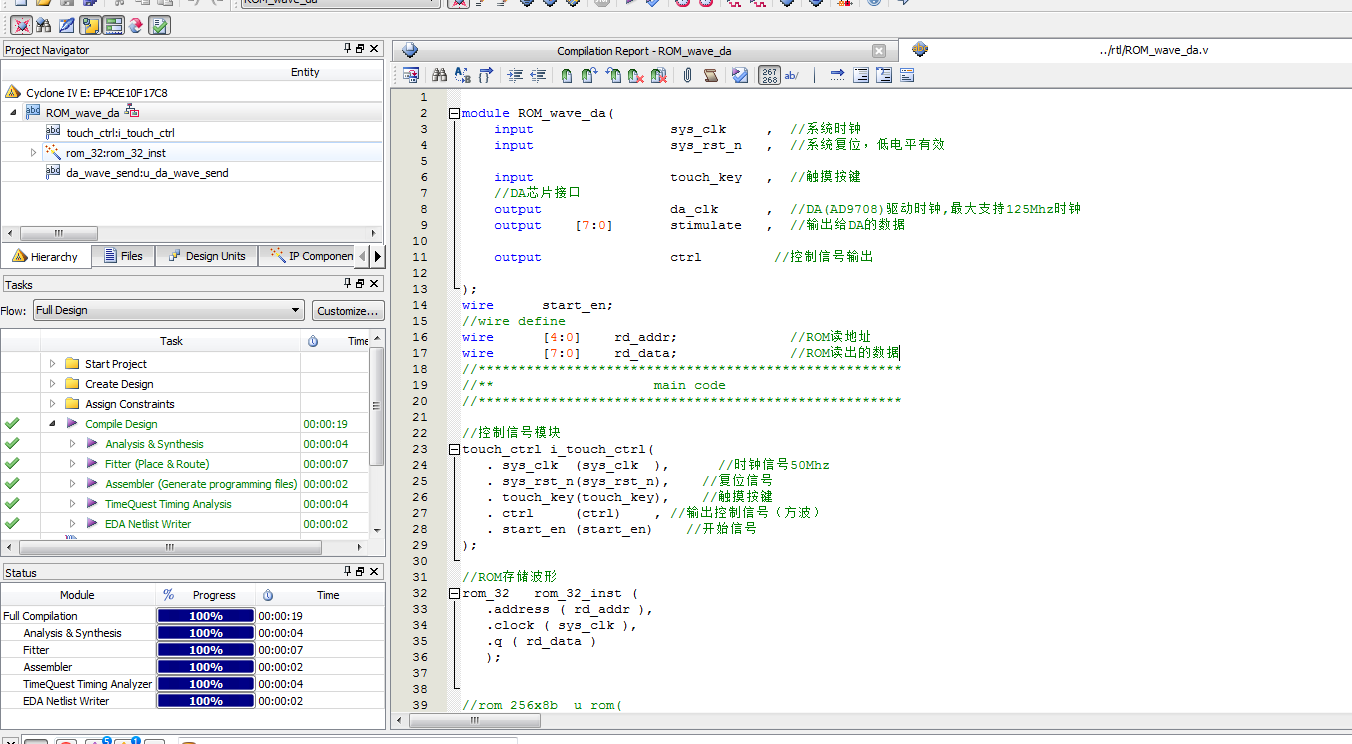
Task: Pin the Status panel
Action: (347, 572)
